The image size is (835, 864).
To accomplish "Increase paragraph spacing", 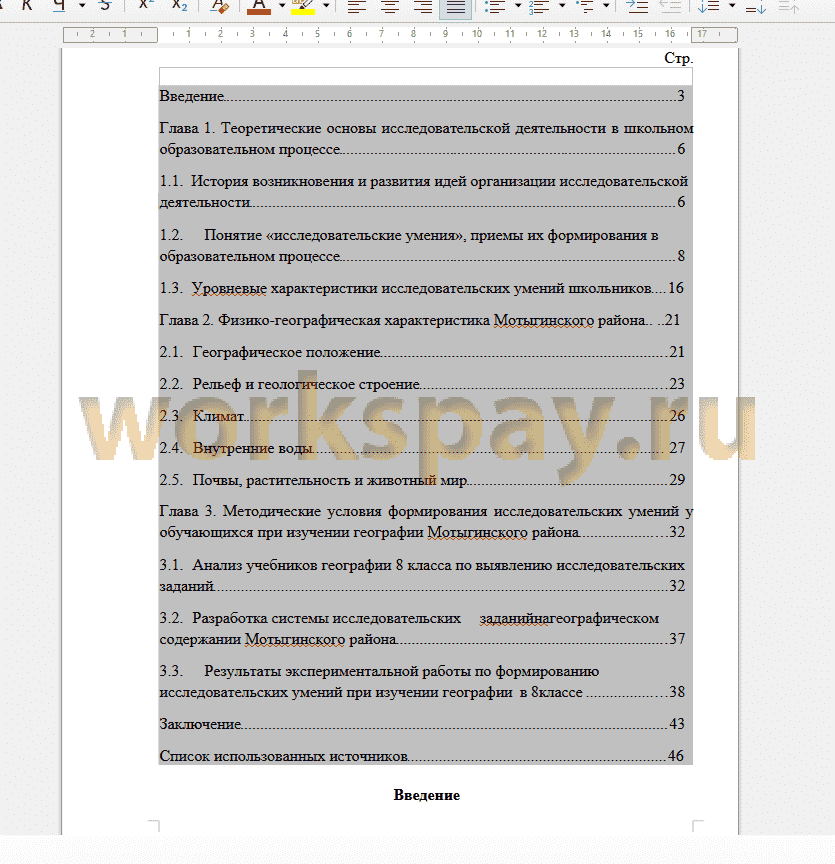I will [756, 7].
